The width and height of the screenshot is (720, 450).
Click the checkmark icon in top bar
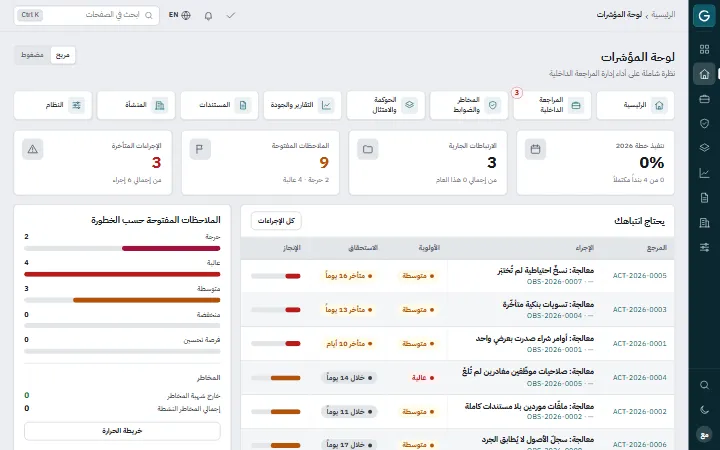click(231, 16)
